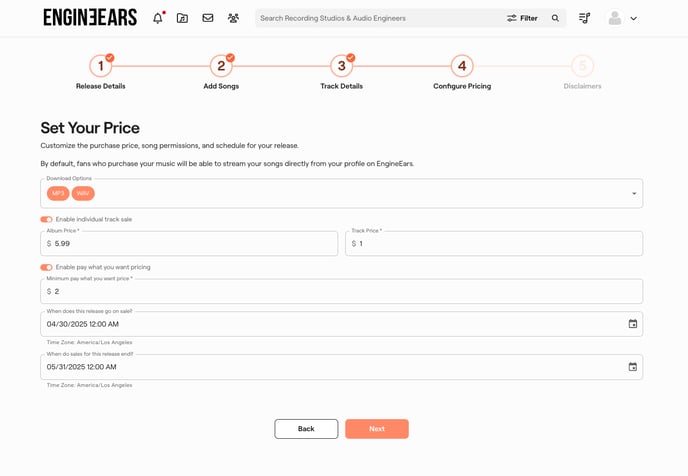Open the search Filter options

point(522,18)
